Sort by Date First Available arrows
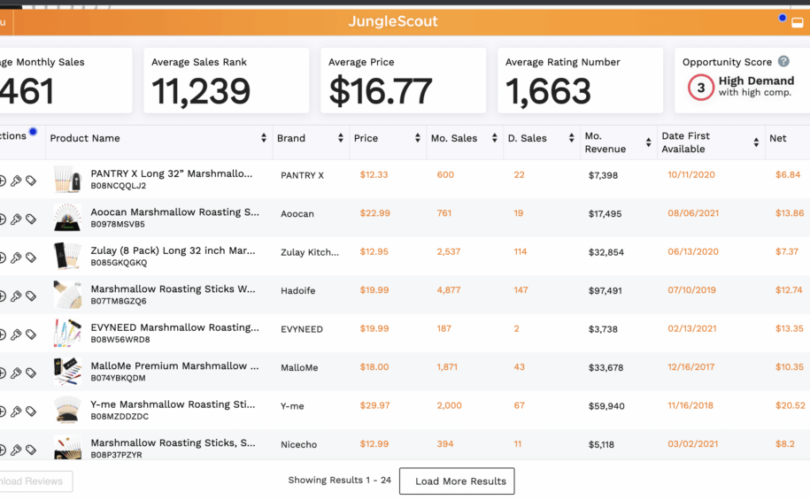 756,143
